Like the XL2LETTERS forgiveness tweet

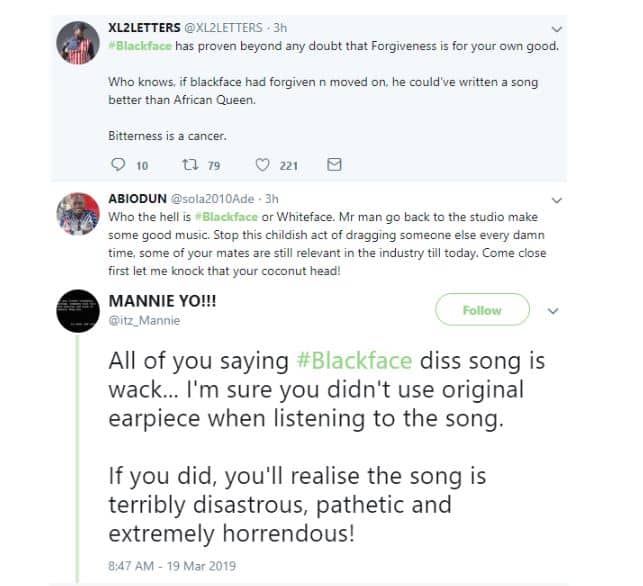[264, 165]
